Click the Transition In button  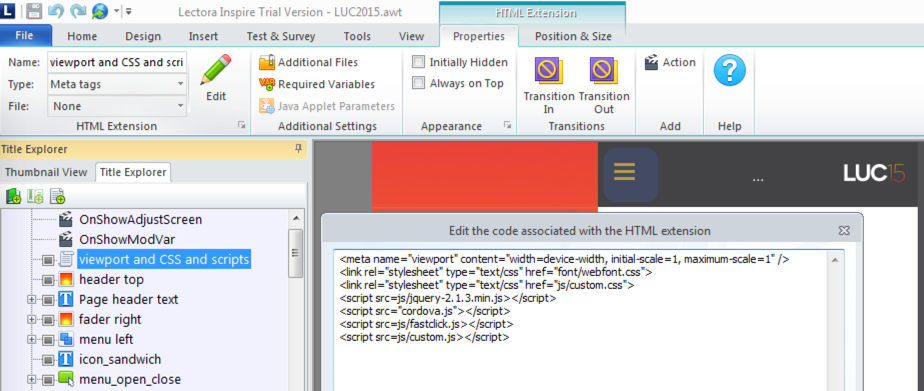(x=549, y=85)
